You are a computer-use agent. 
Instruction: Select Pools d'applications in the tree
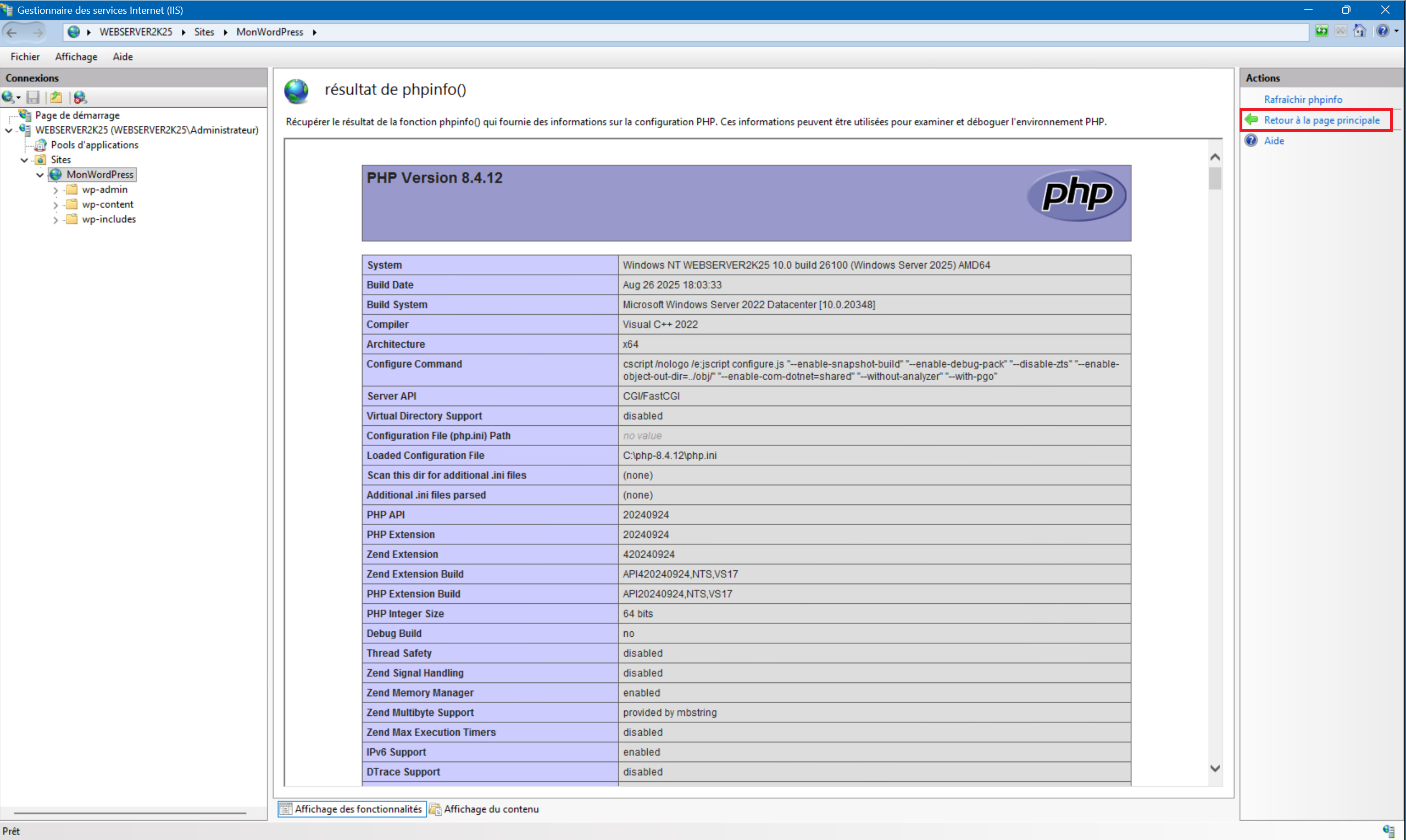pyautogui.click(x=94, y=145)
